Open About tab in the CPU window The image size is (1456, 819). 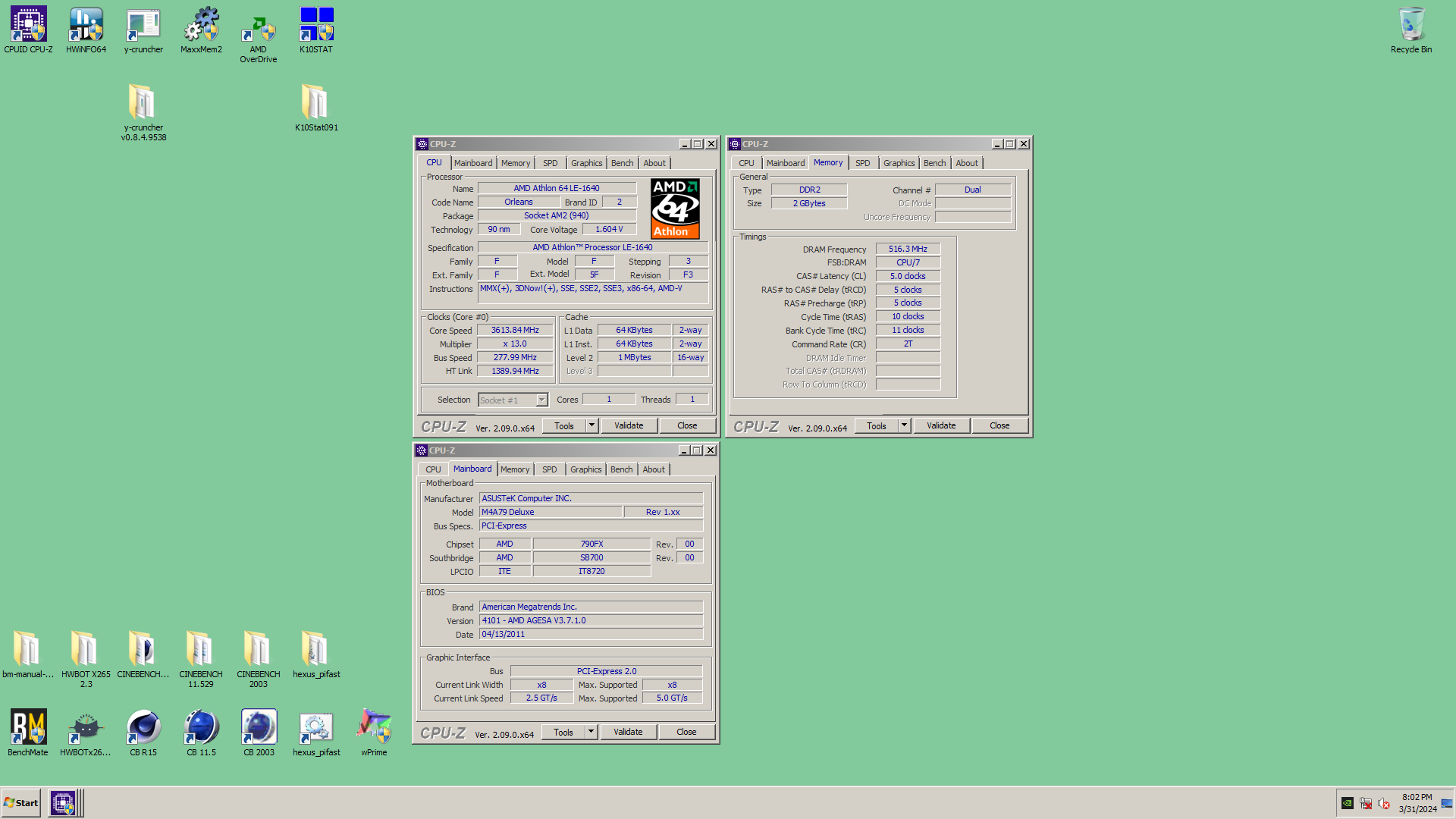point(654,163)
